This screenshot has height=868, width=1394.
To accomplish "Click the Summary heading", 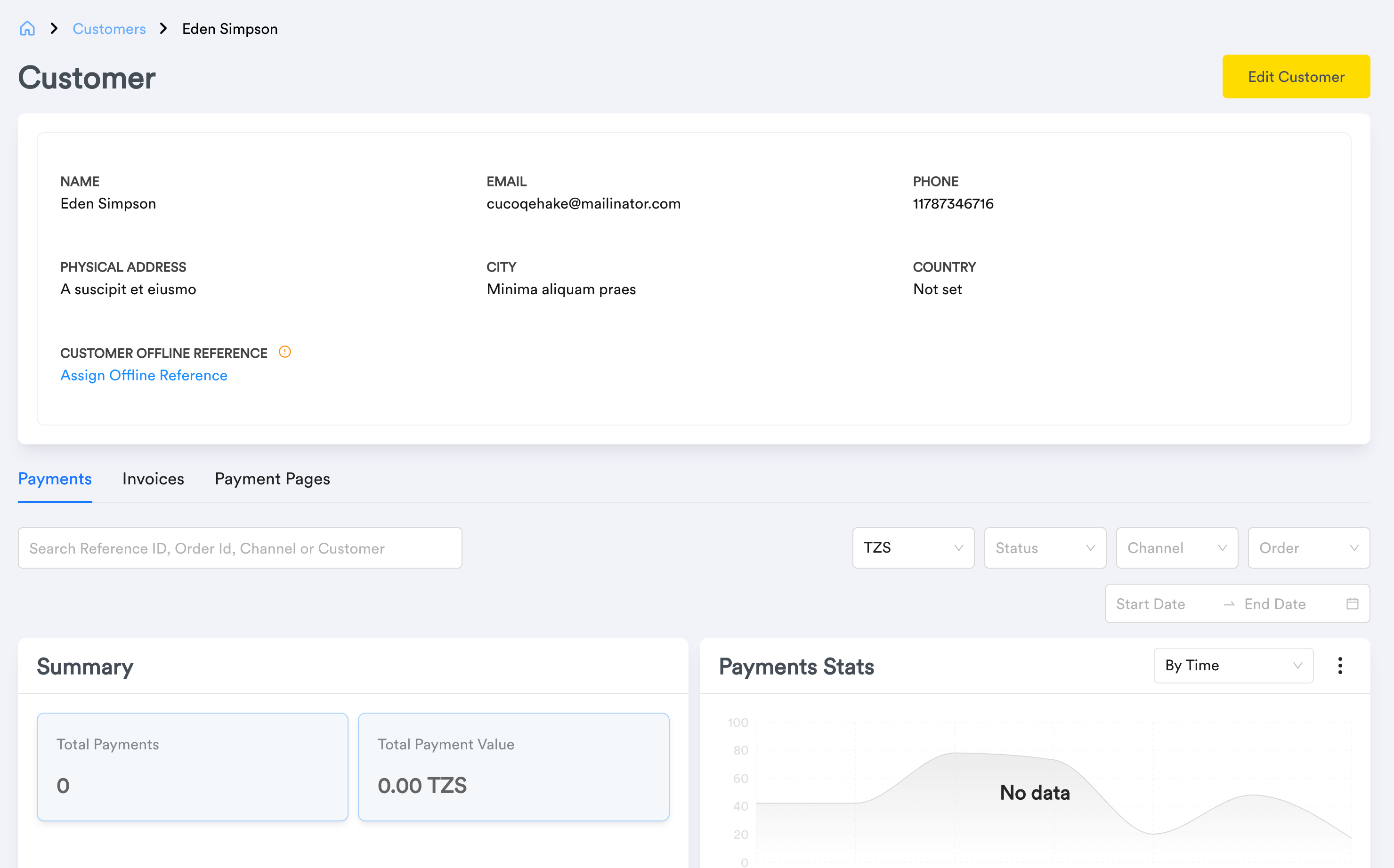I will [x=85, y=667].
